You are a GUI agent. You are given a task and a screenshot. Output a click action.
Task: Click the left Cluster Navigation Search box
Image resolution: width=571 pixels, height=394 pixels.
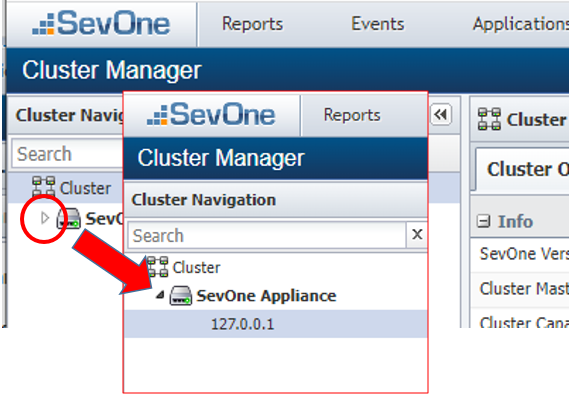click(x=68, y=154)
